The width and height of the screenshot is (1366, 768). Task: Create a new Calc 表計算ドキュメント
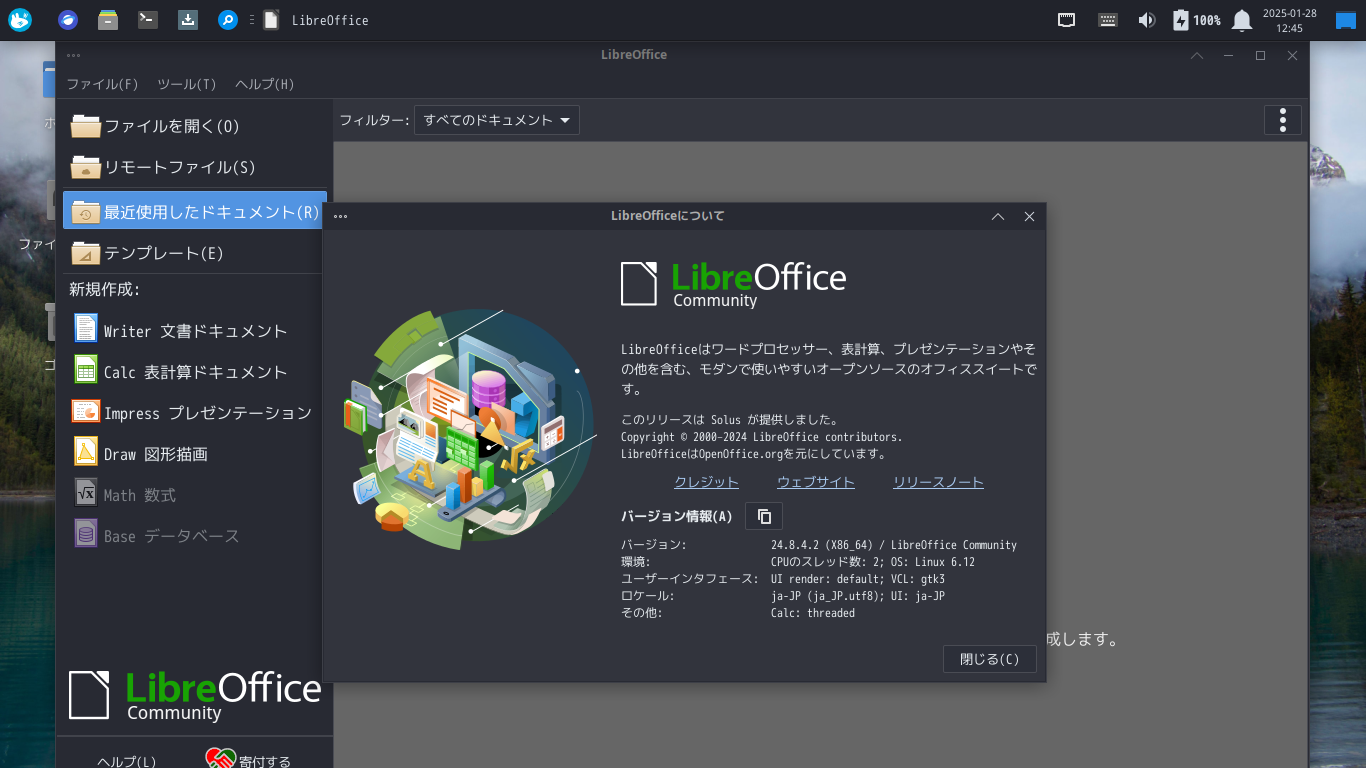[x=194, y=371]
